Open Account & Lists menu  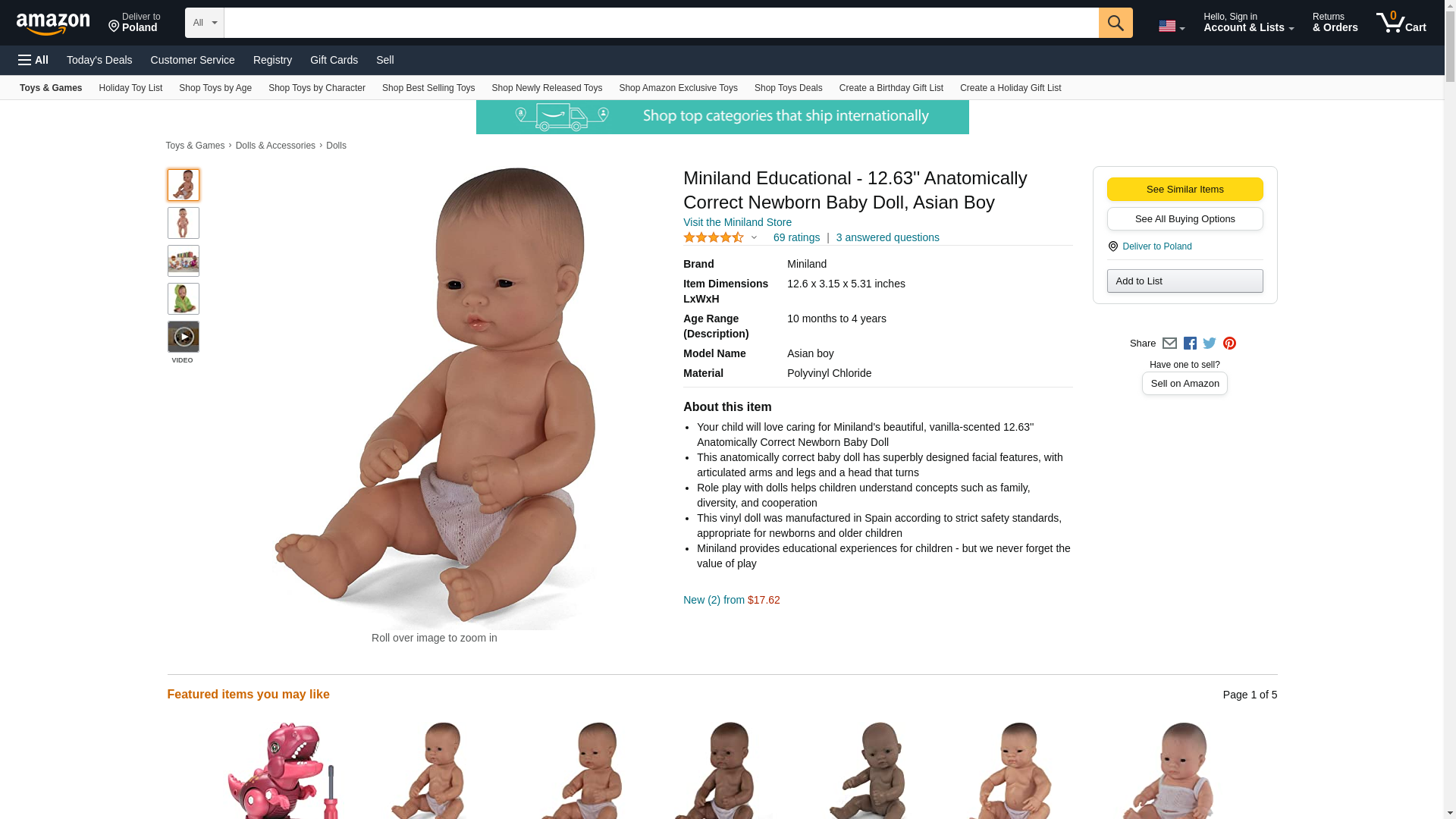[1248, 23]
